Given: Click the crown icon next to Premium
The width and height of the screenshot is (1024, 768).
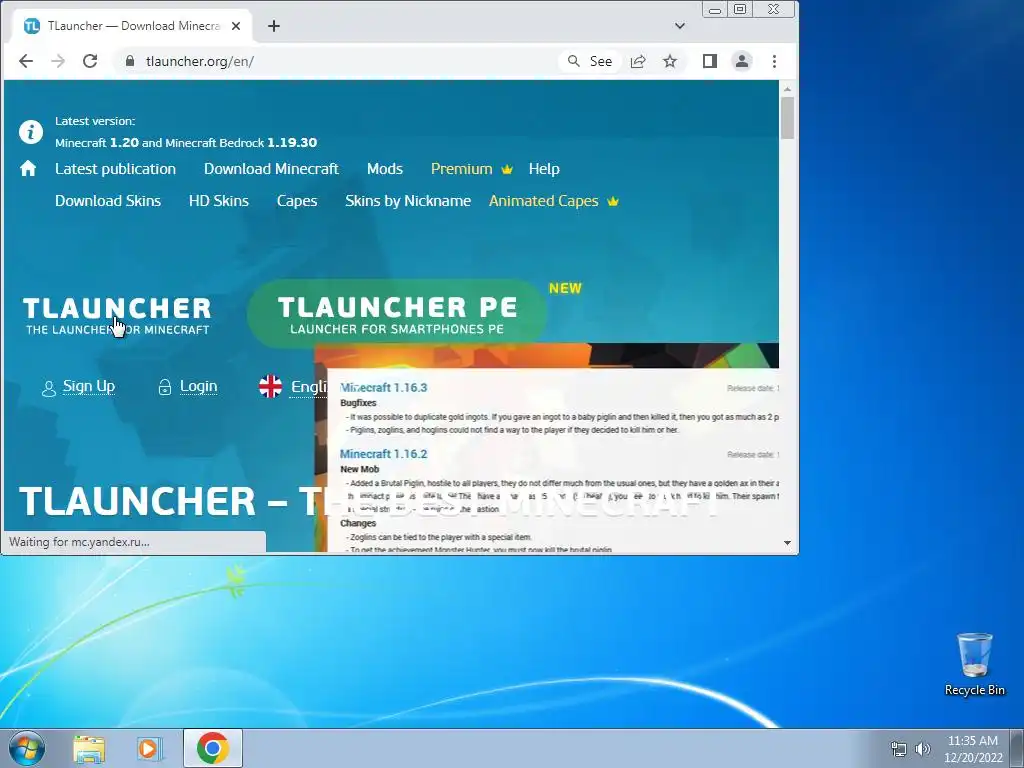Looking at the screenshot, I should [507, 170].
